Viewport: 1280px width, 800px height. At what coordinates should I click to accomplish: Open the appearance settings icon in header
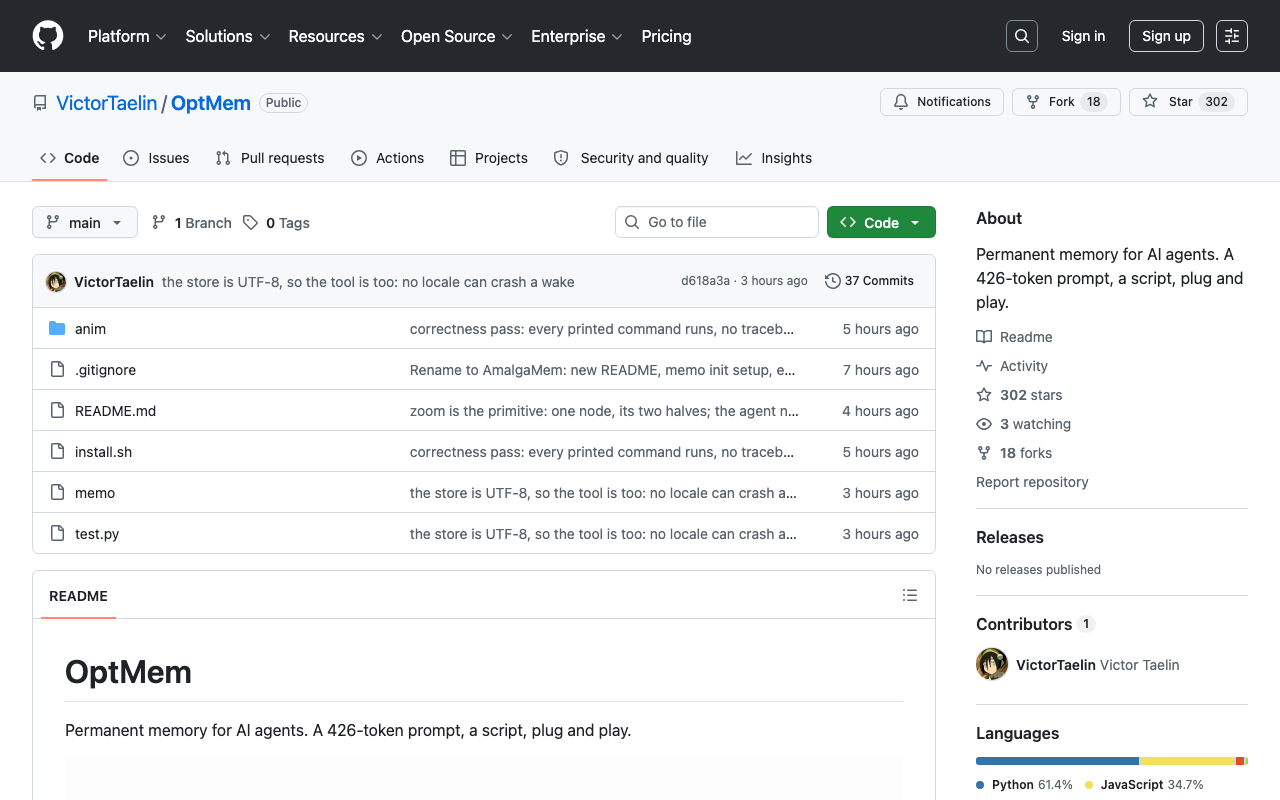[1232, 36]
